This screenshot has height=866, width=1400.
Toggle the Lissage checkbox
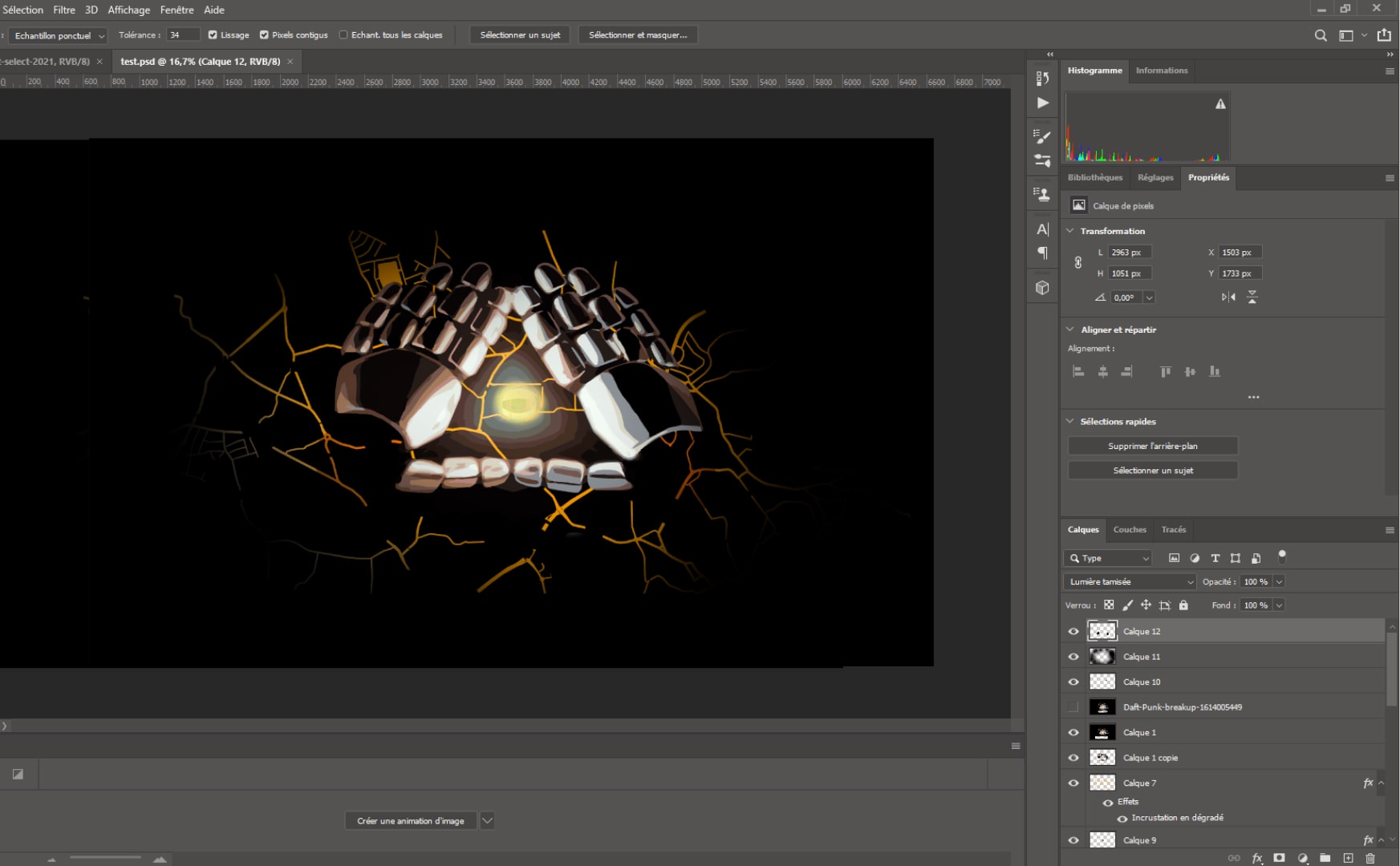pyautogui.click(x=213, y=35)
